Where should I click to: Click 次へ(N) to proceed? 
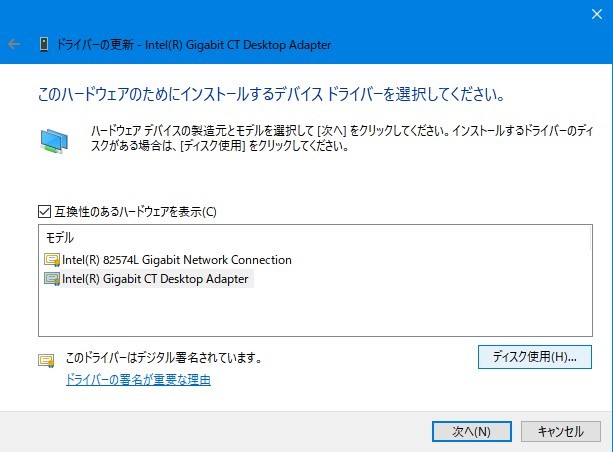(471, 431)
